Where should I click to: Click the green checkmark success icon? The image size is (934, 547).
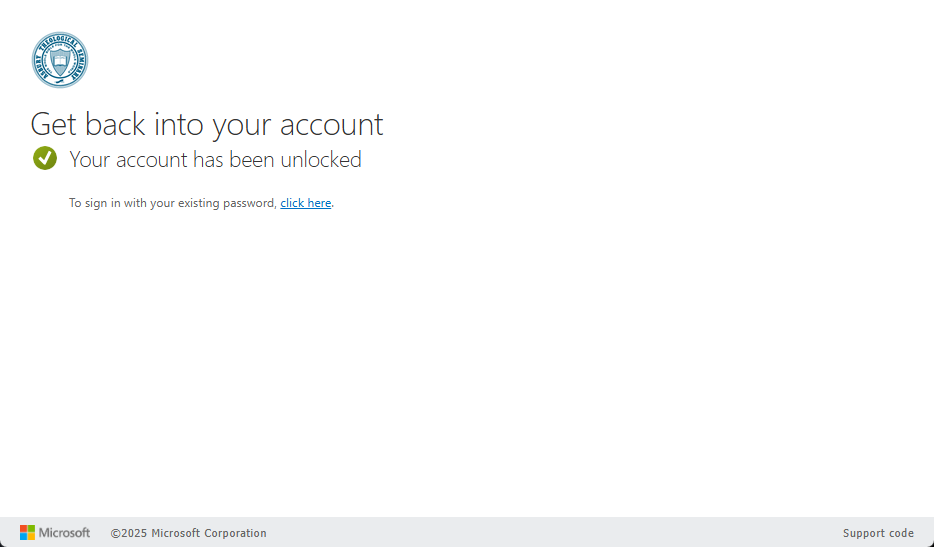coord(45,158)
